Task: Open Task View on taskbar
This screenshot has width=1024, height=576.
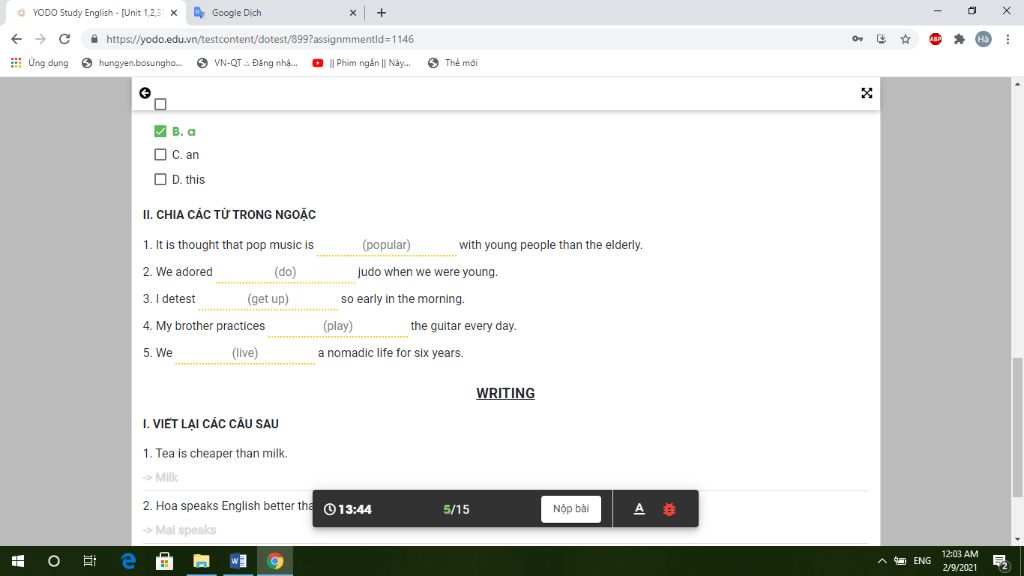Action: [x=89, y=561]
